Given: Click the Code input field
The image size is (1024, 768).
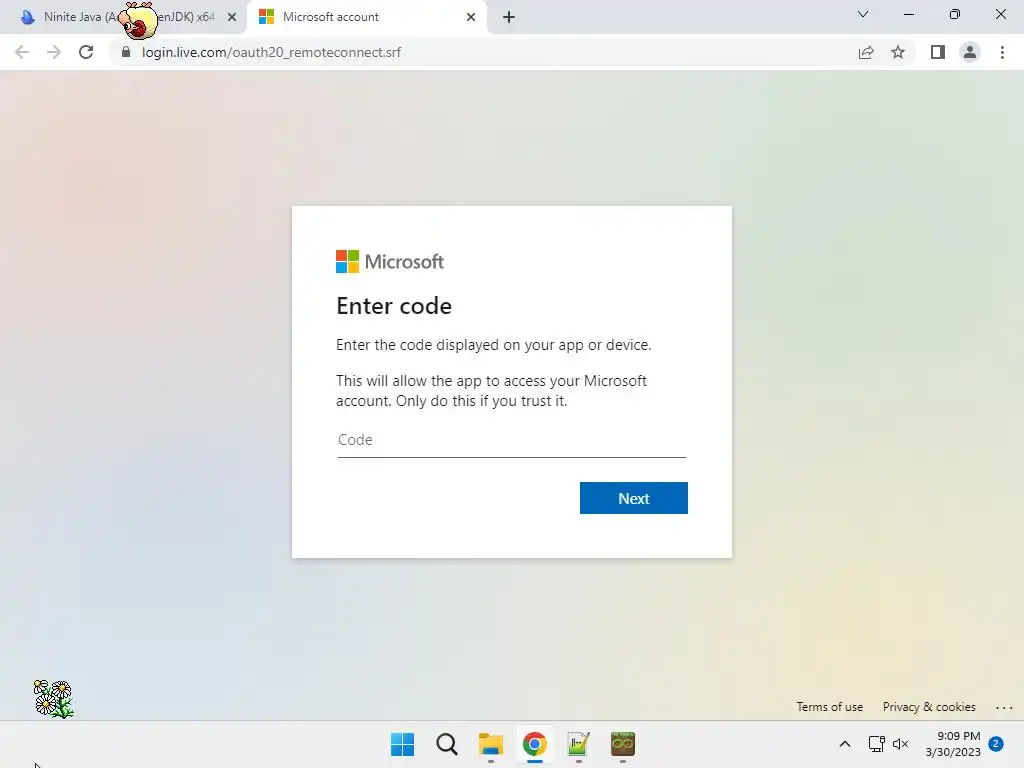Looking at the screenshot, I should [x=511, y=440].
